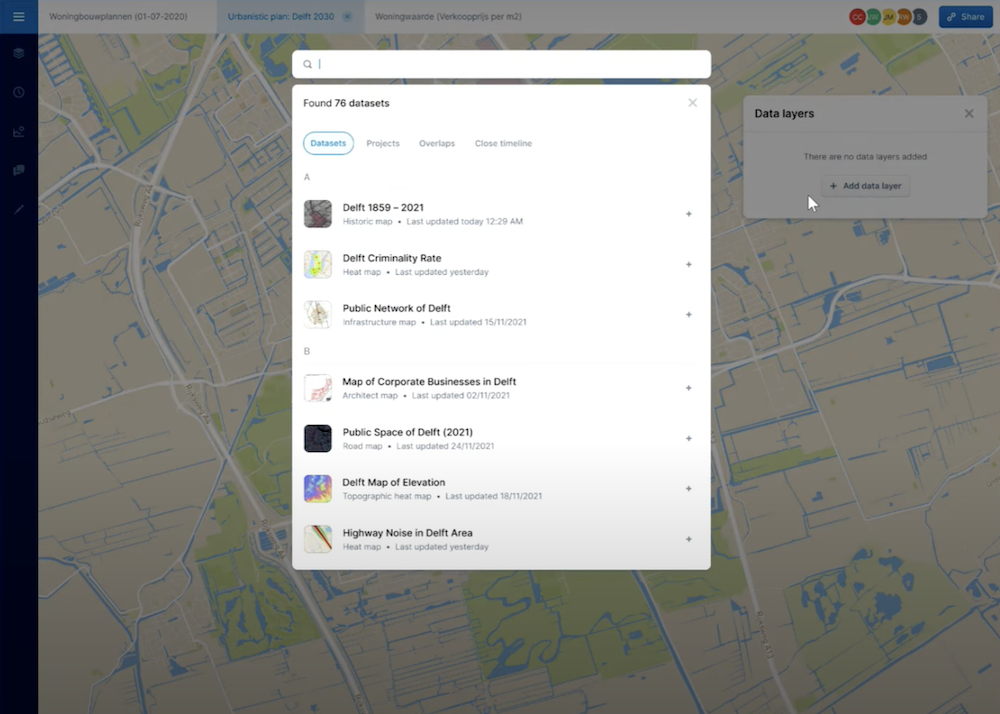The image size is (1000, 714).
Task: Select the layers icon in the sidebar
Action: click(x=18, y=53)
